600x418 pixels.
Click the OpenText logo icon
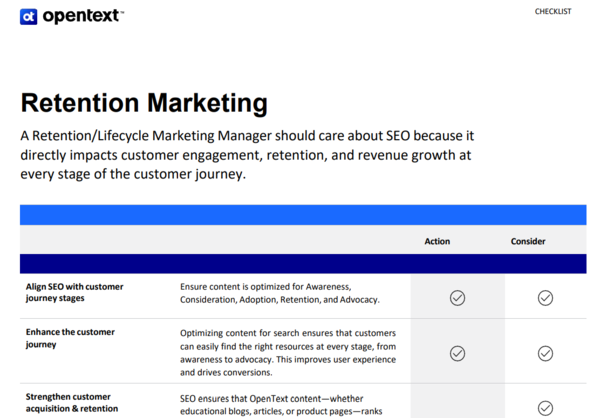tap(28, 16)
